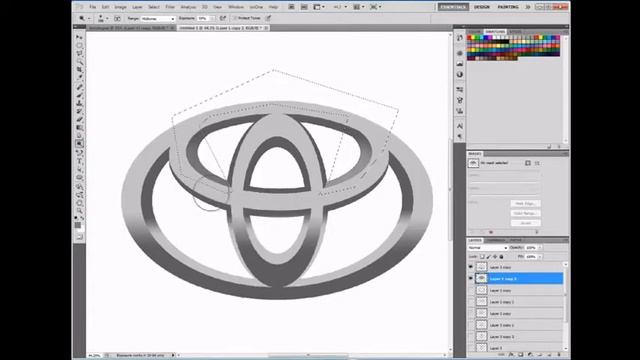
Task: Open the Exposure slider arrow
Action: tap(212, 19)
